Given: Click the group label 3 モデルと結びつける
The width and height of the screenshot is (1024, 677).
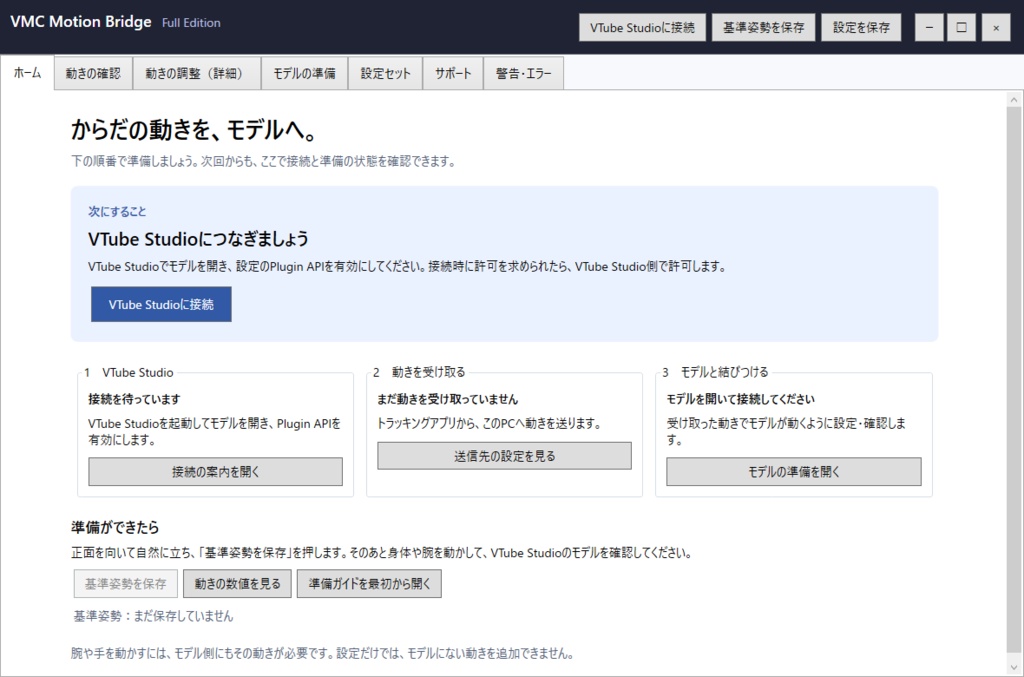Looking at the screenshot, I should click(715, 372).
